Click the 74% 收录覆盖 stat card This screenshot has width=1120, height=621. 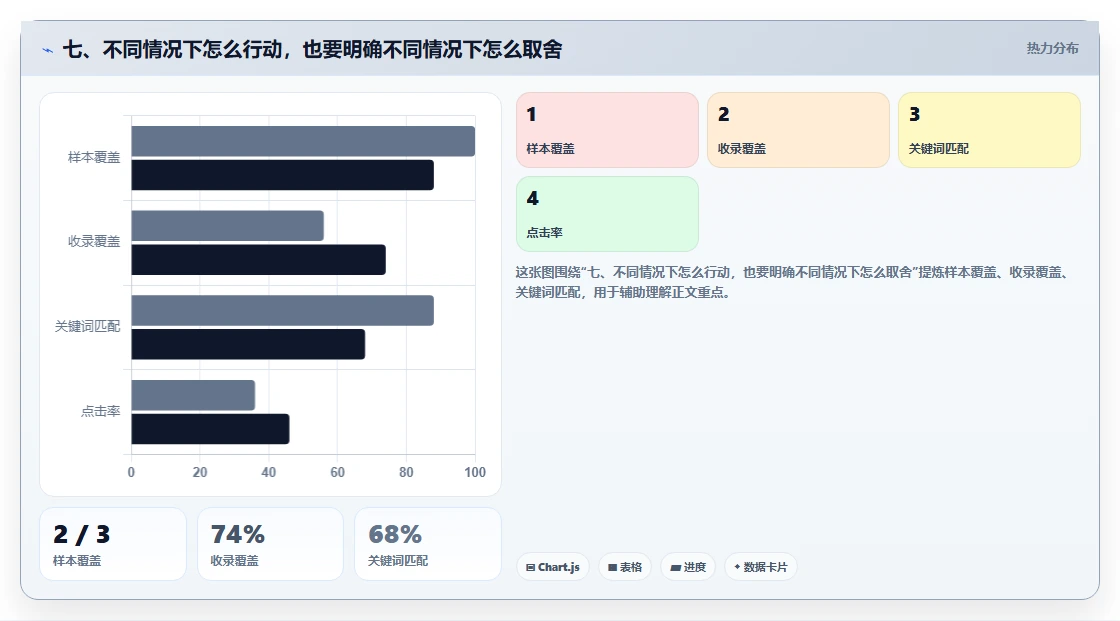pos(270,544)
